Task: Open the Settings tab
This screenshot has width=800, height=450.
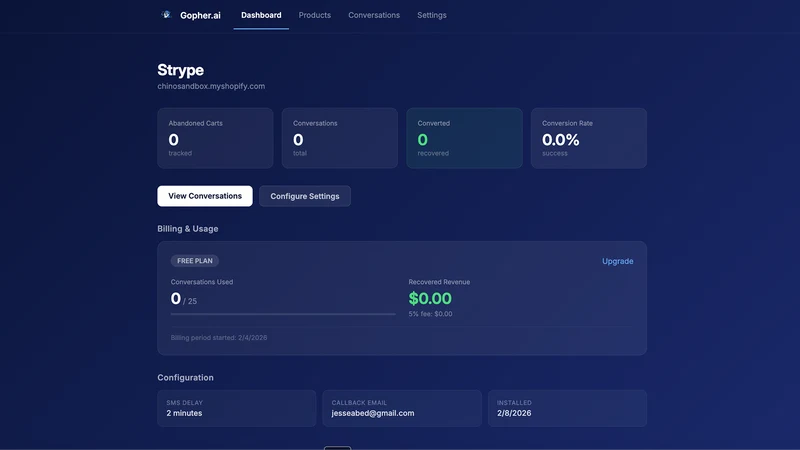Action: [432, 15]
